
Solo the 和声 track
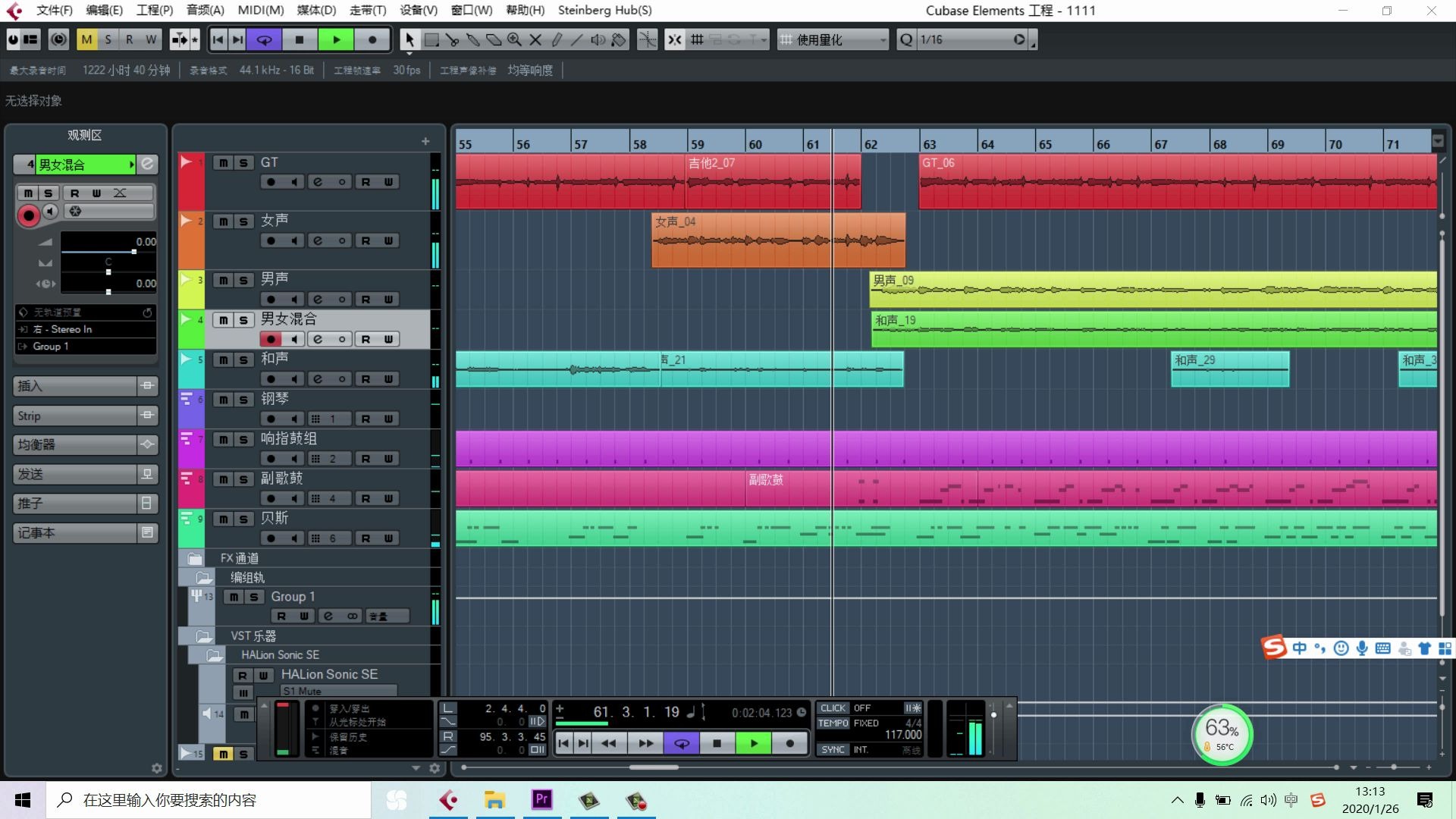[x=243, y=360]
